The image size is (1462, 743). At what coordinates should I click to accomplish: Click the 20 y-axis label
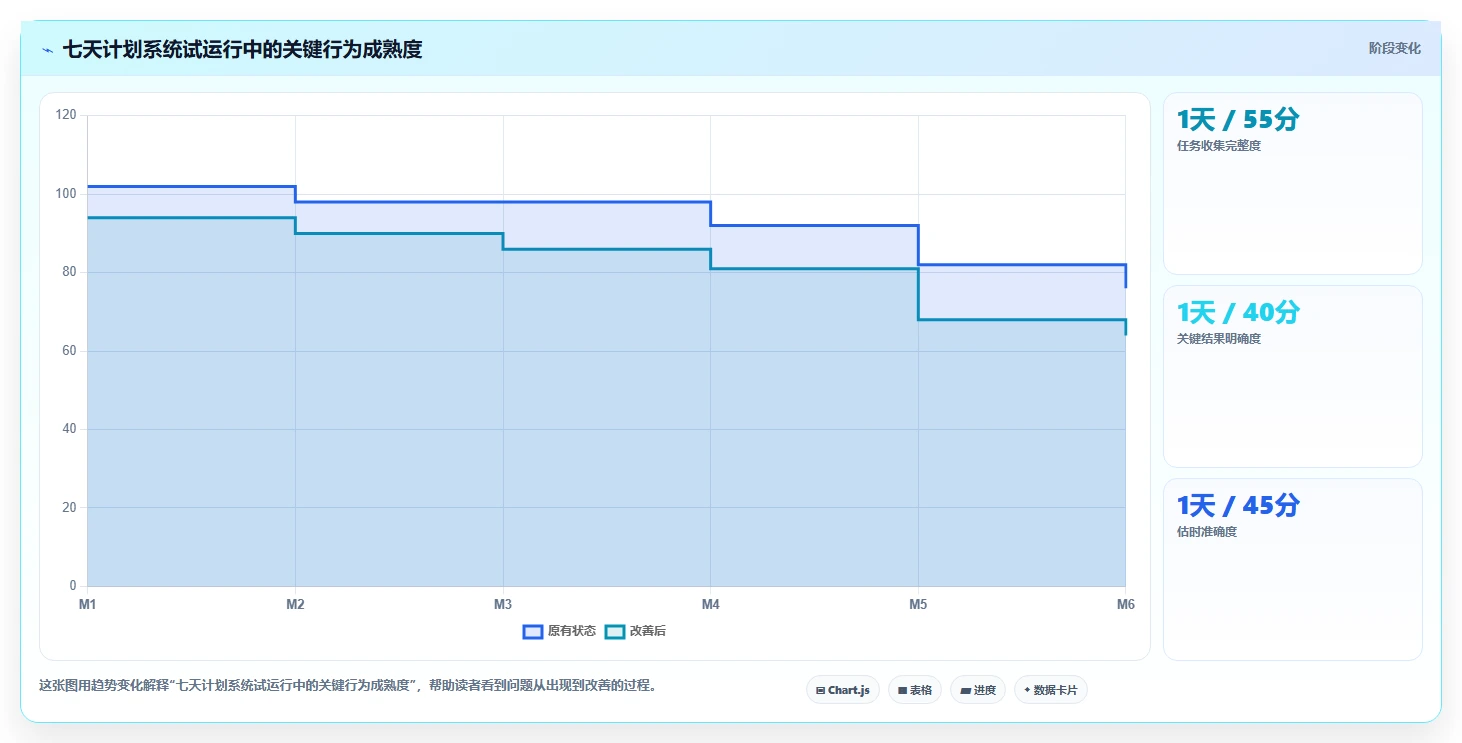point(69,507)
